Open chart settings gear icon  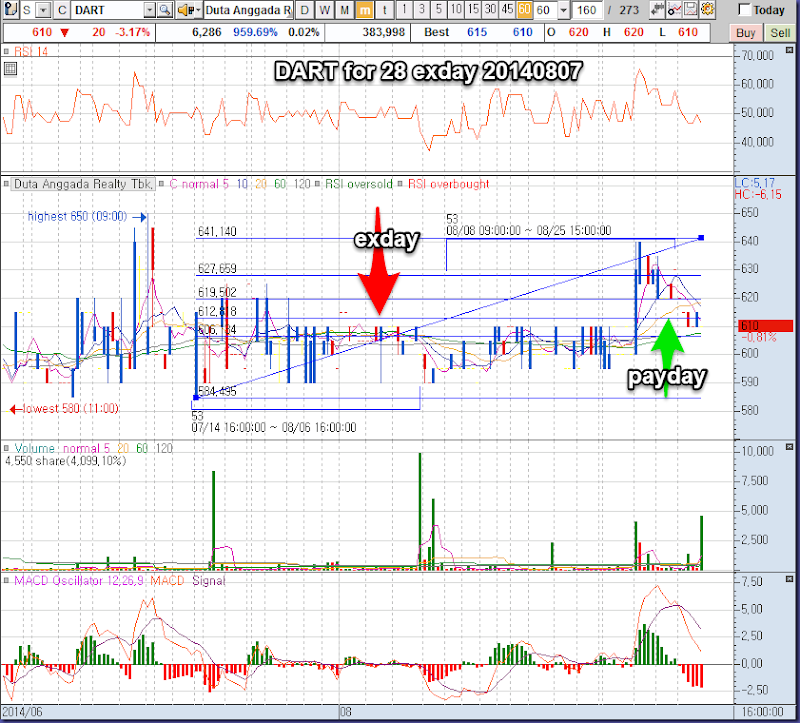point(707,9)
